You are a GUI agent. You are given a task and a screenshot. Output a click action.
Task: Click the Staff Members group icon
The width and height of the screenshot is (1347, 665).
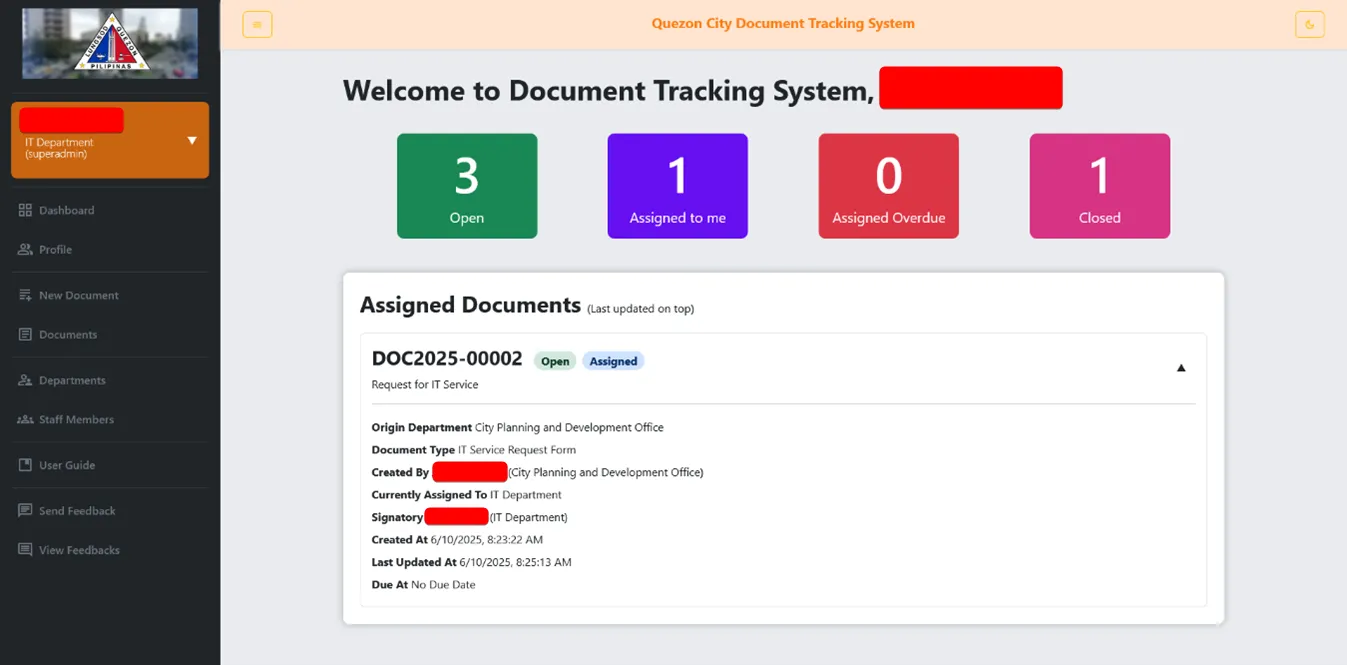[x=25, y=419]
